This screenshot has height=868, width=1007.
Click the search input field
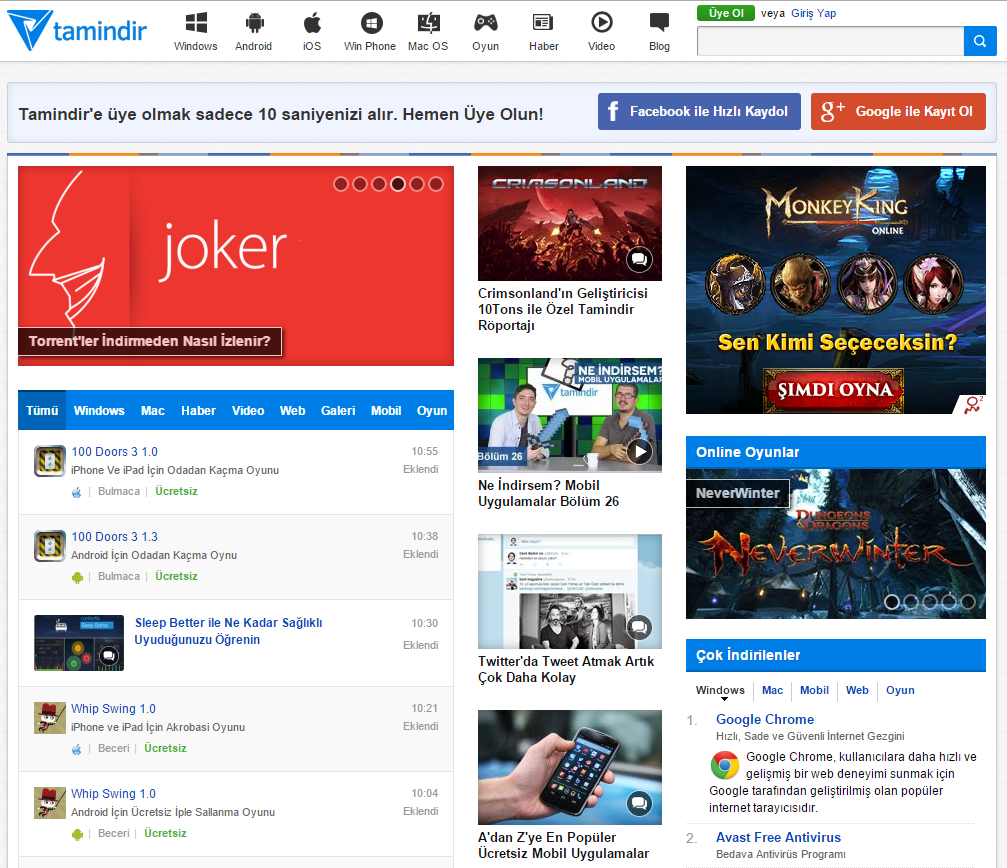click(830, 41)
